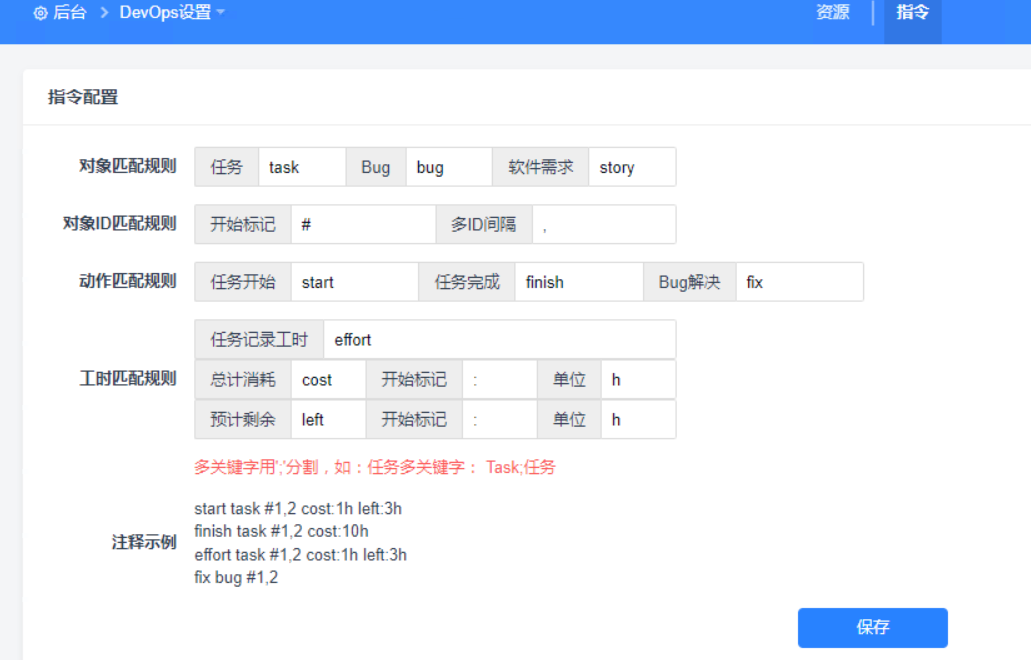The height and width of the screenshot is (660, 1031).
Task: Click the 任务记录工时 field containing effort
Action: pyautogui.click(x=500, y=340)
